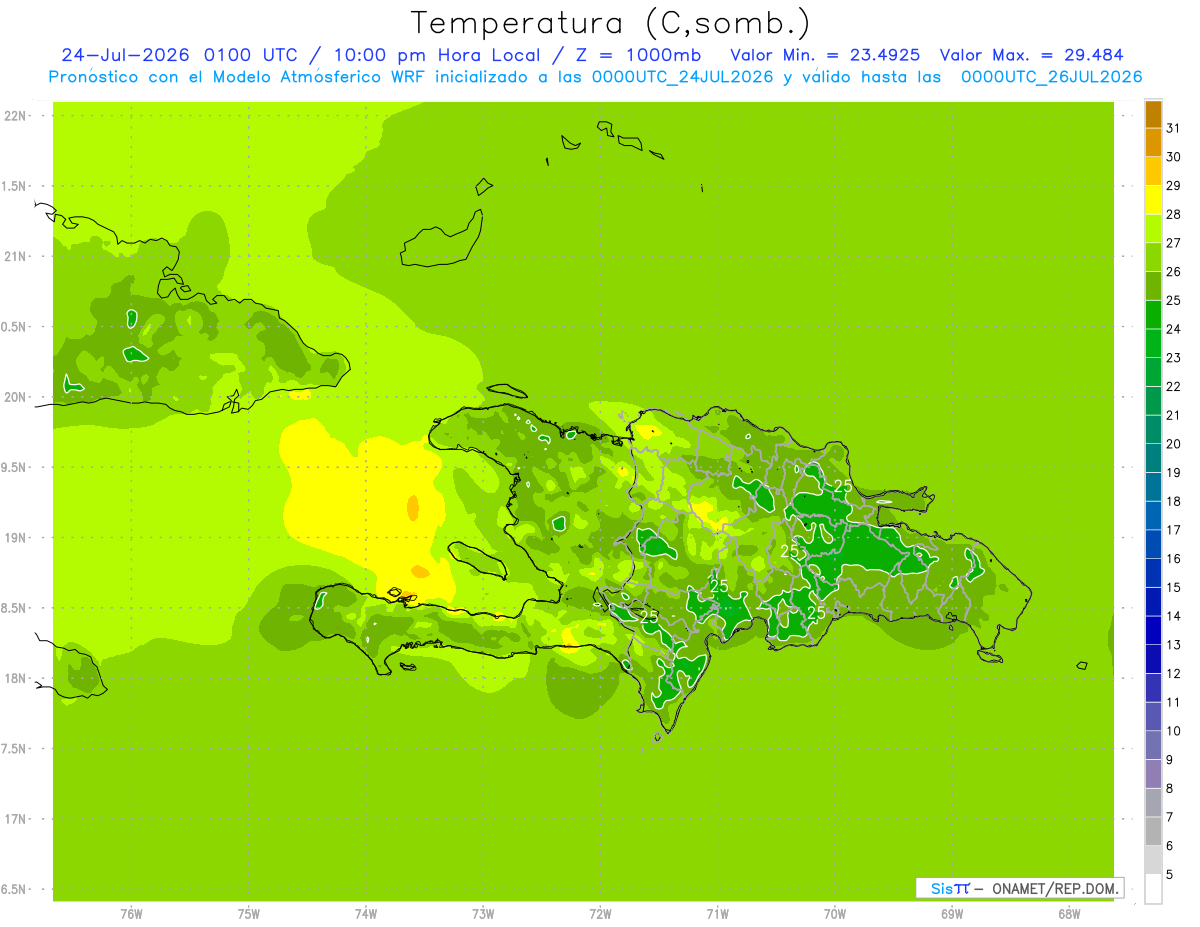1200x927 pixels.
Task: Click the 72W longitude label
Action: point(600,914)
